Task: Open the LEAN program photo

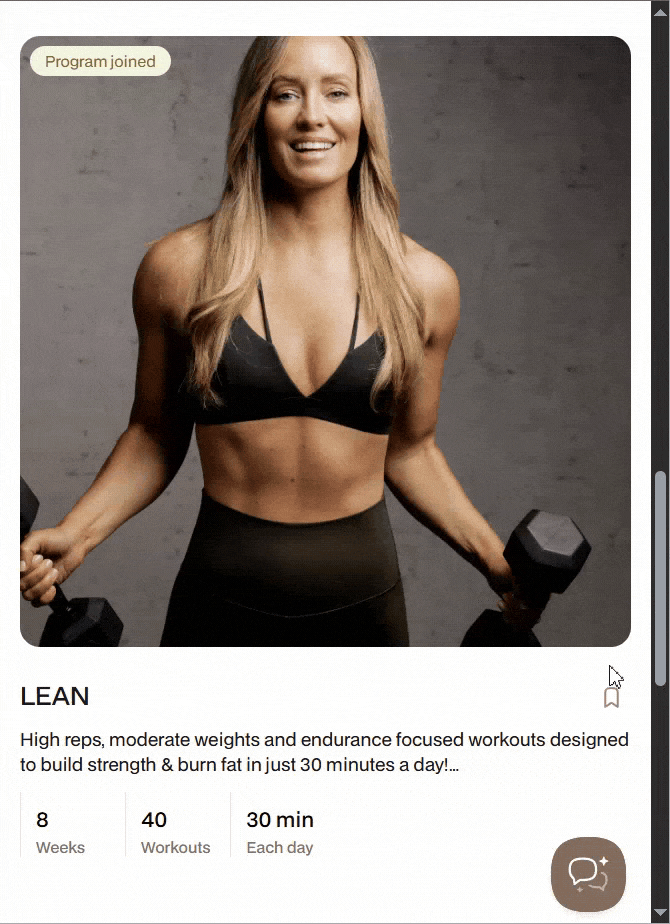Action: tap(325, 341)
